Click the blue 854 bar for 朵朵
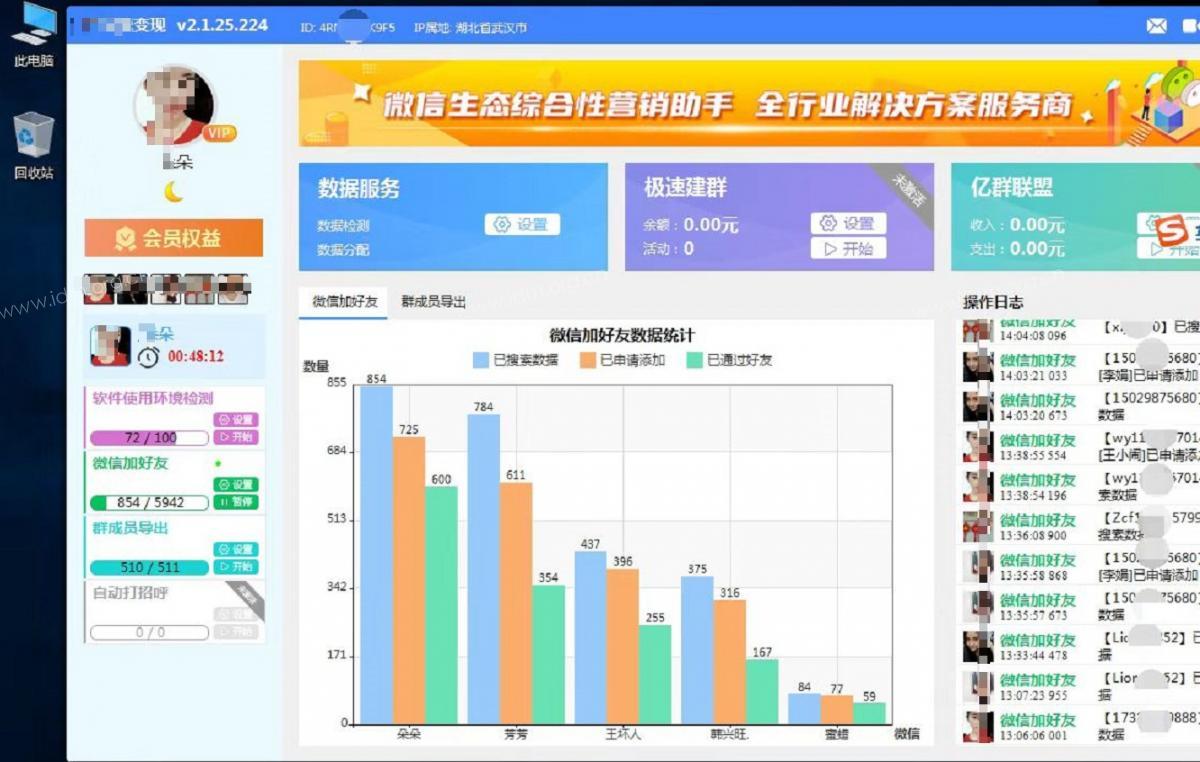The image size is (1200, 762). (377, 554)
